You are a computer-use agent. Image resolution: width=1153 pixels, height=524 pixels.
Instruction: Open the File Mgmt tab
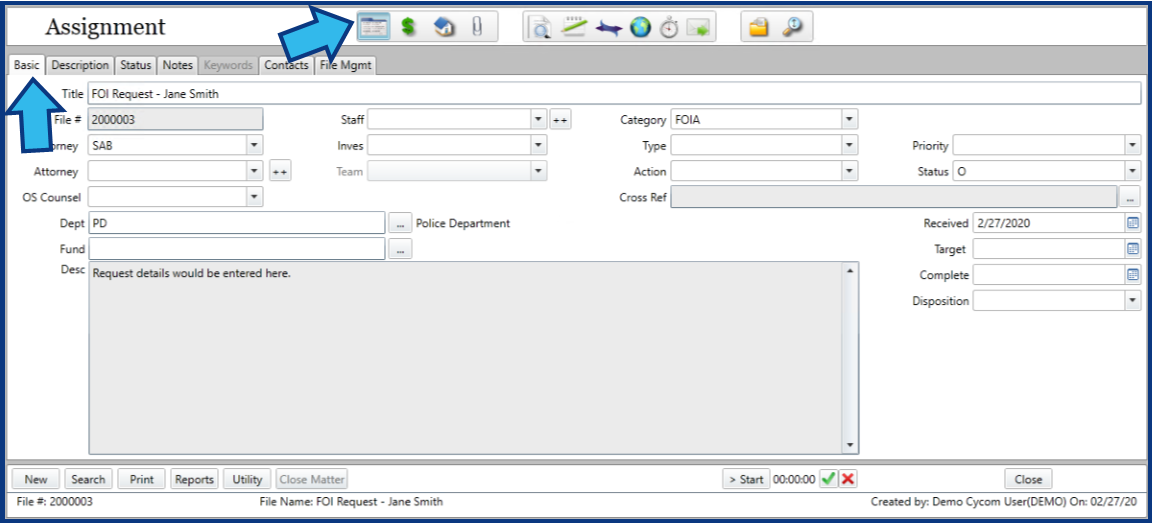pos(346,65)
